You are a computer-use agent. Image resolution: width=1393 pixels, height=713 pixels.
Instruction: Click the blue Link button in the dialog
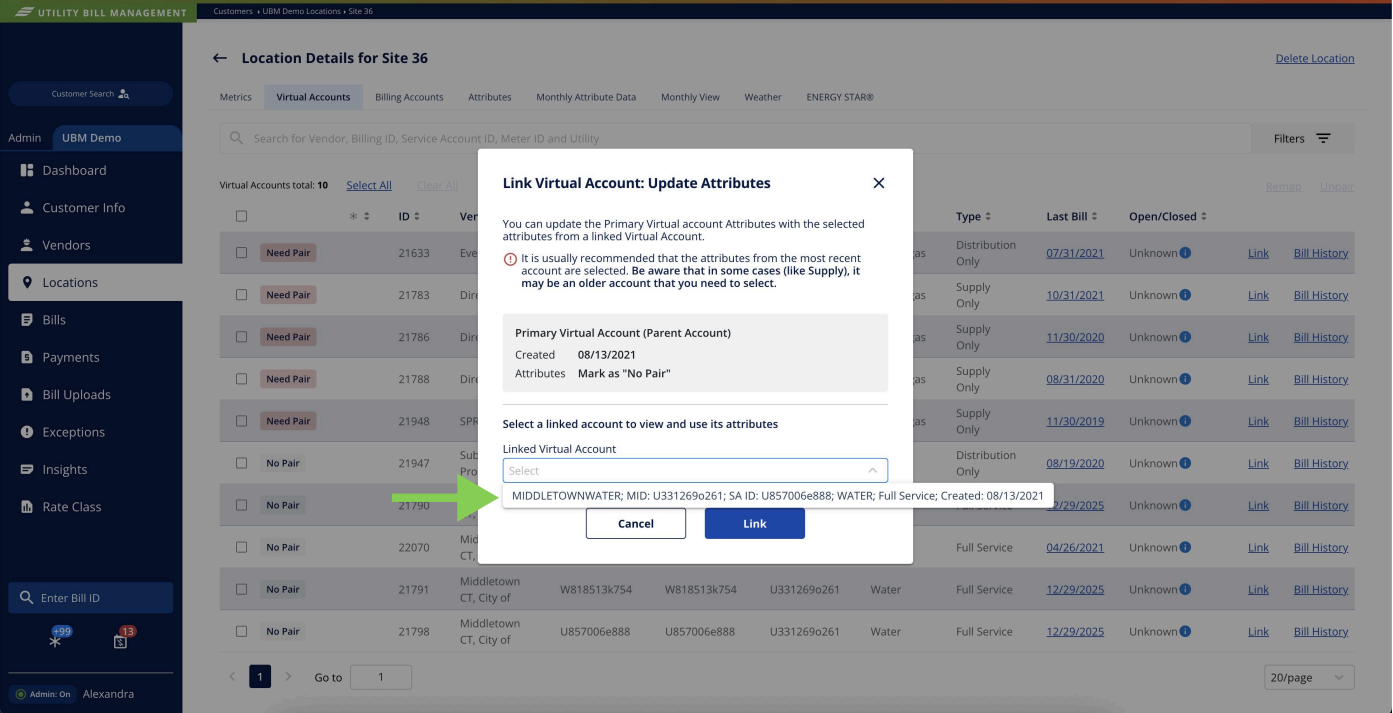tap(755, 523)
